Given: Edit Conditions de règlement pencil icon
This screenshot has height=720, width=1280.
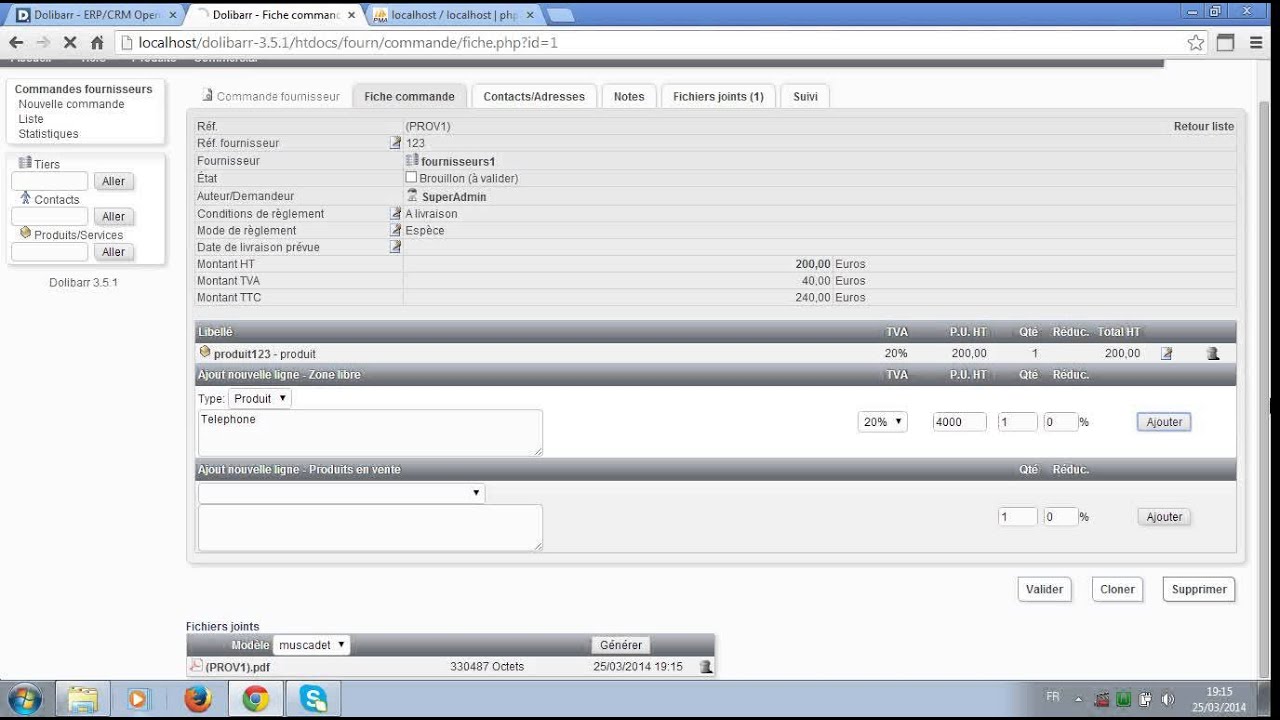Looking at the screenshot, I should point(395,213).
